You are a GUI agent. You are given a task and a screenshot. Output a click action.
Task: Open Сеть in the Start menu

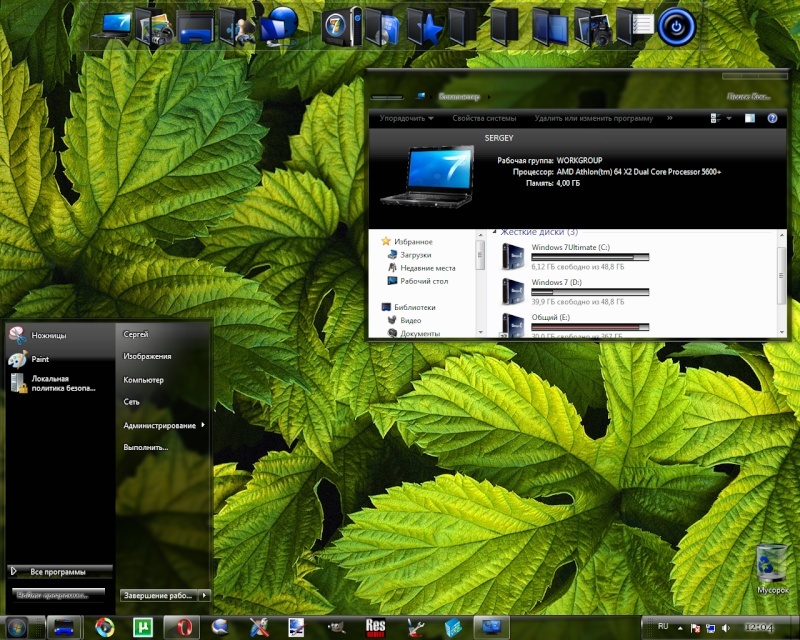131,402
